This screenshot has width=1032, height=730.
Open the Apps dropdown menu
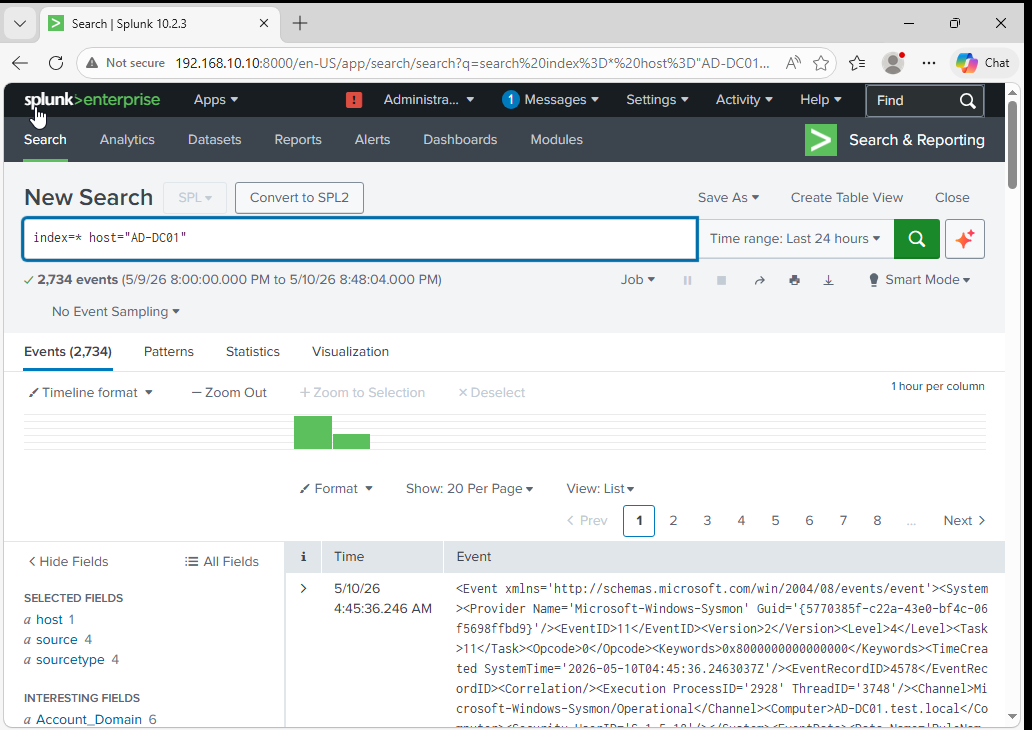[216, 100]
